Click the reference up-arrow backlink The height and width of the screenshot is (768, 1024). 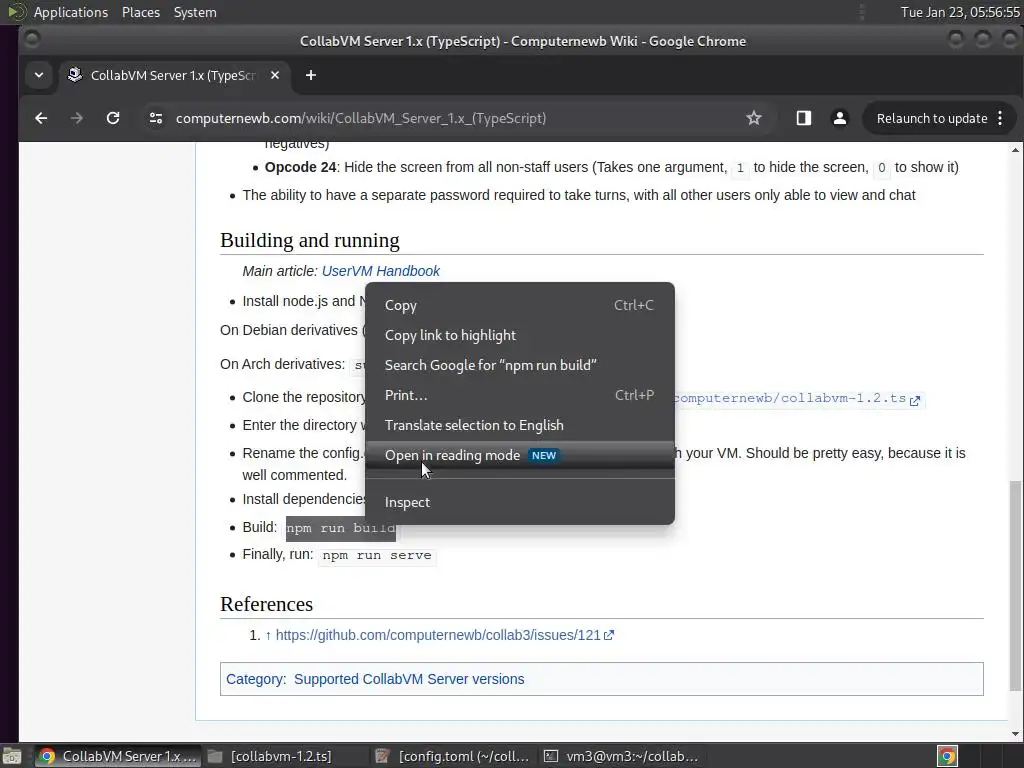click(x=268, y=635)
